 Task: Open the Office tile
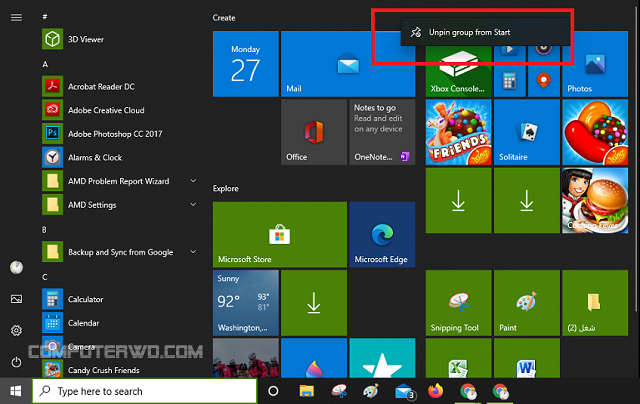(314, 132)
